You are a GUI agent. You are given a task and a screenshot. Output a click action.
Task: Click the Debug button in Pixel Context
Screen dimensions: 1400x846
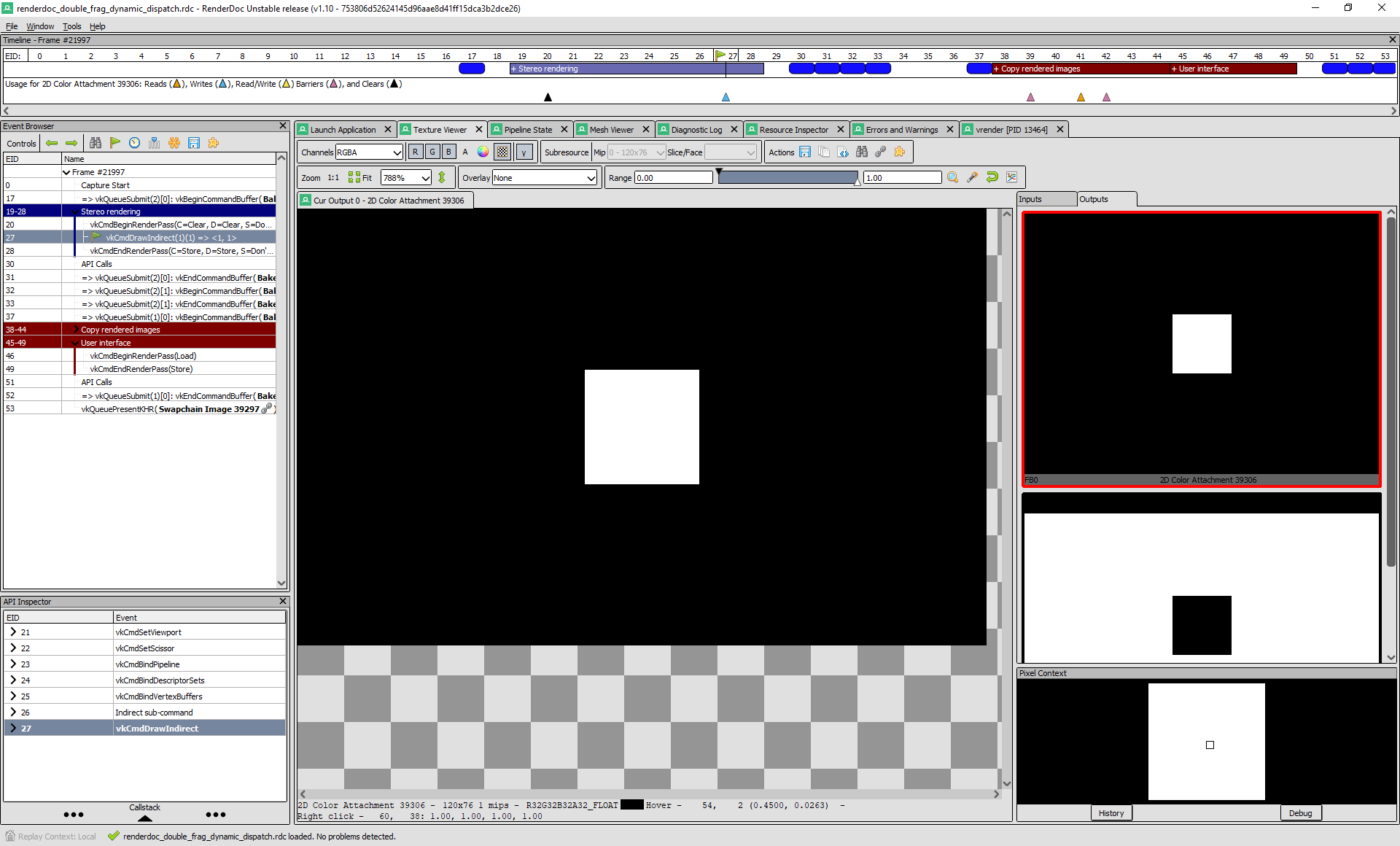[1300, 812]
